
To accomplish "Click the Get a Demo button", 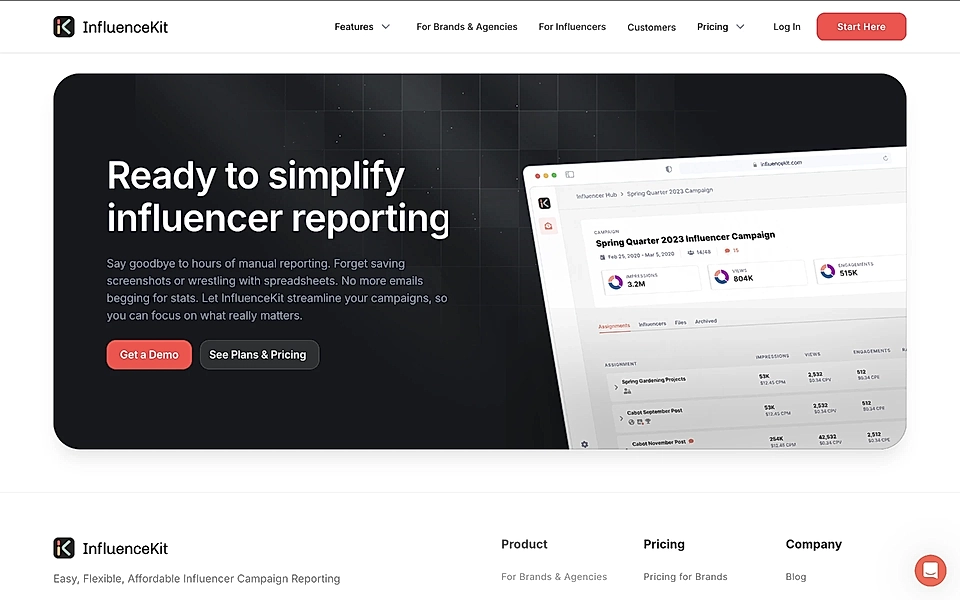I will [x=149, y=354].
